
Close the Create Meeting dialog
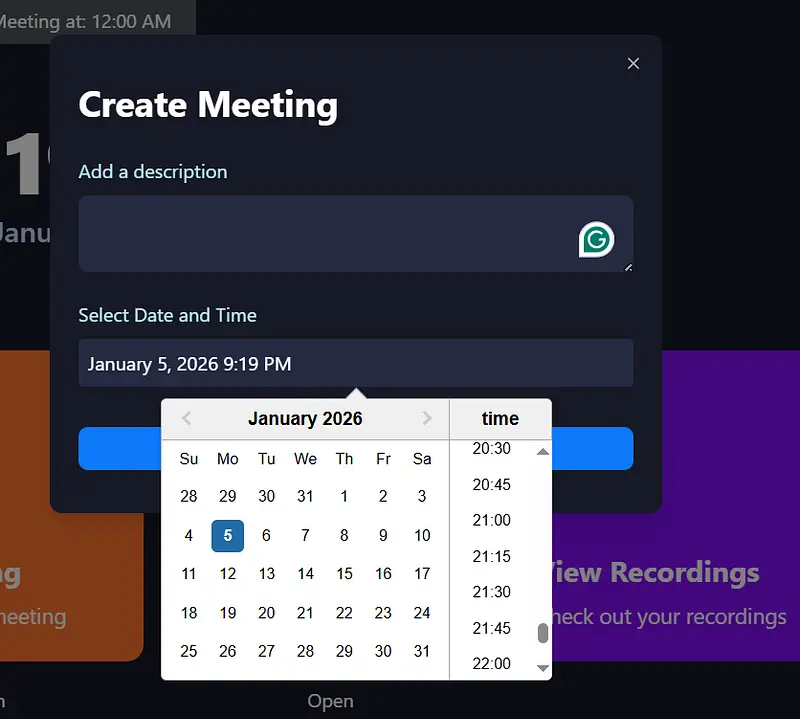coord(633,64)
